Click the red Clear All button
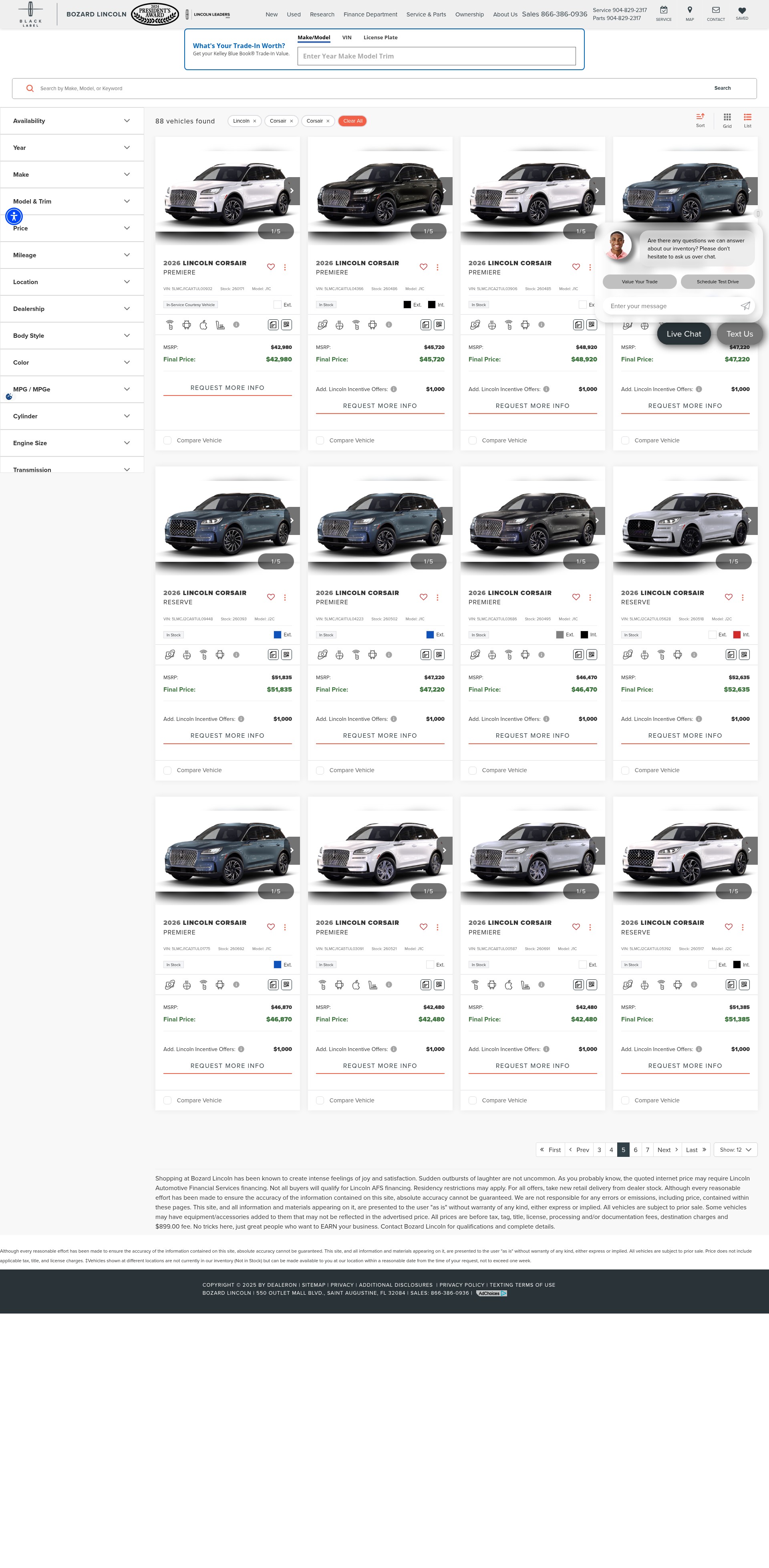This screenshot has width=769, height=1568. [x=352, y=121]
